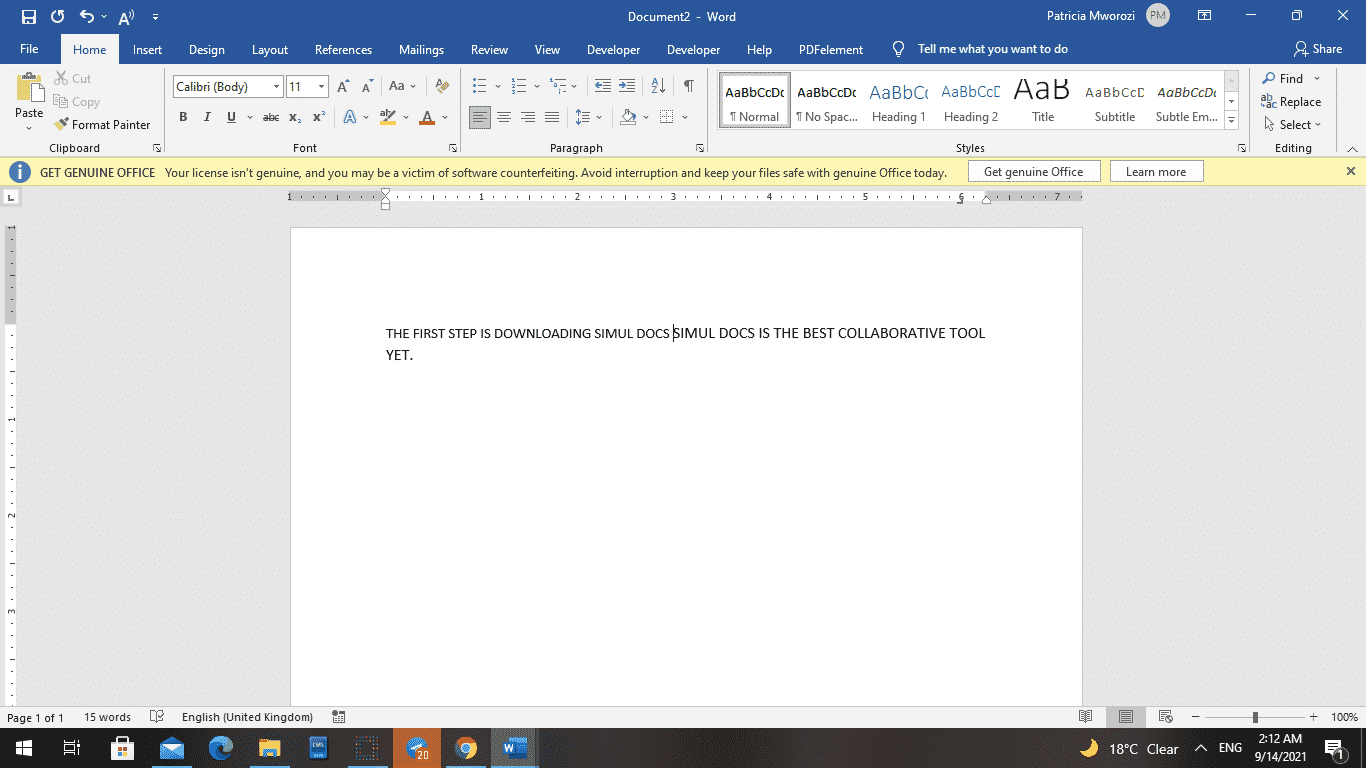Open the Font name dropdown
This screenshot has width=1366, height=768.
(x=277, y=86)
